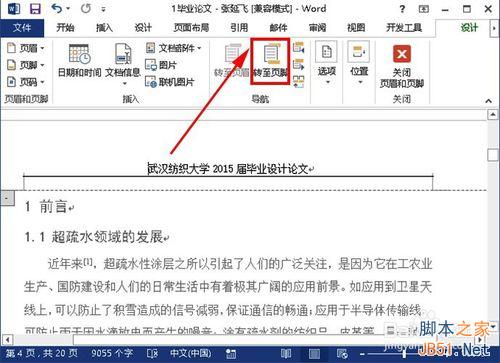Screen dimensions: 500x363
Task: Collapse the ribbon with the chevron
Action: (x=488, y=101)
